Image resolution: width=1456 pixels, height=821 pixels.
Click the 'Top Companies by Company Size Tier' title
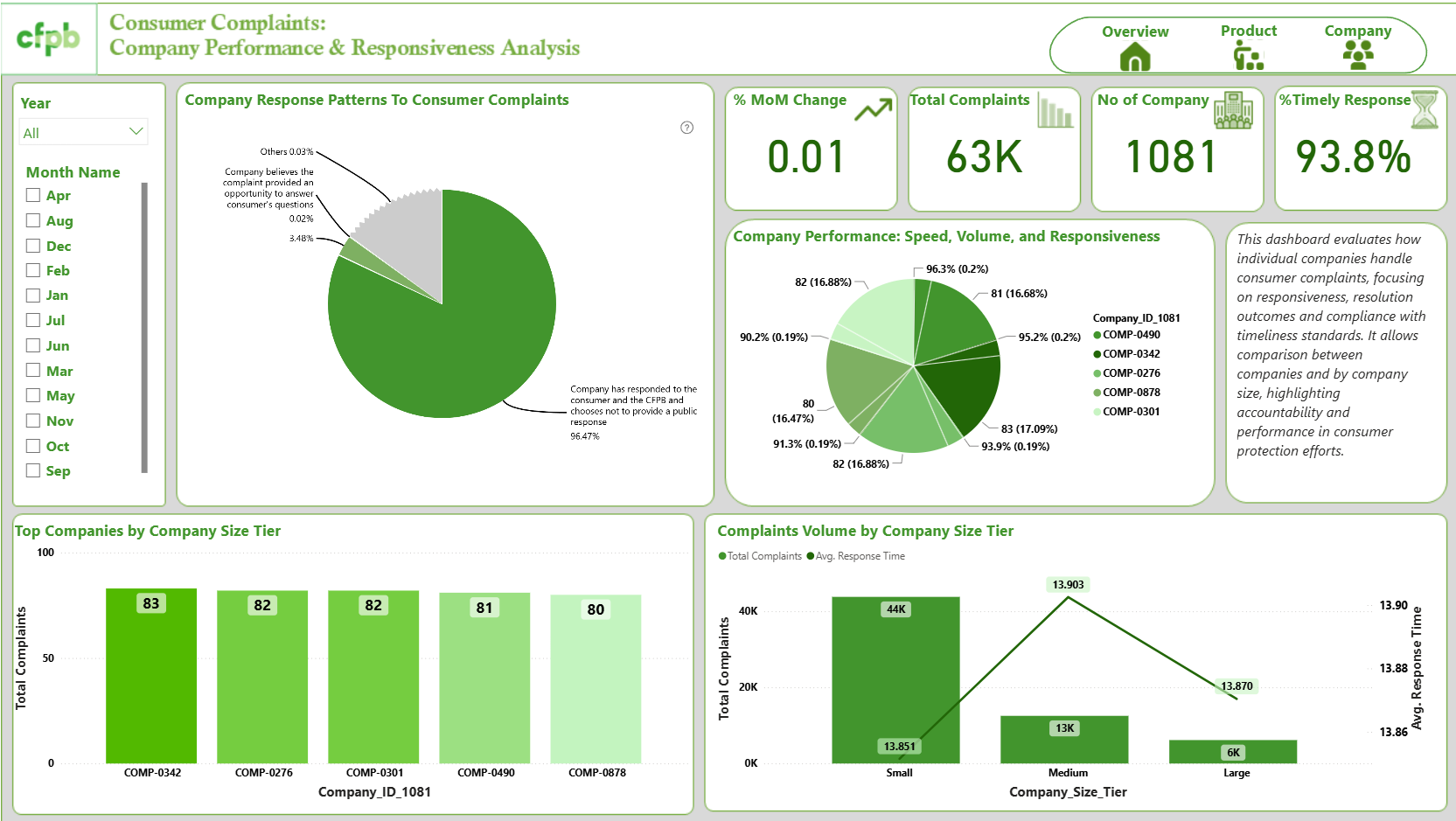pos(148,531)
